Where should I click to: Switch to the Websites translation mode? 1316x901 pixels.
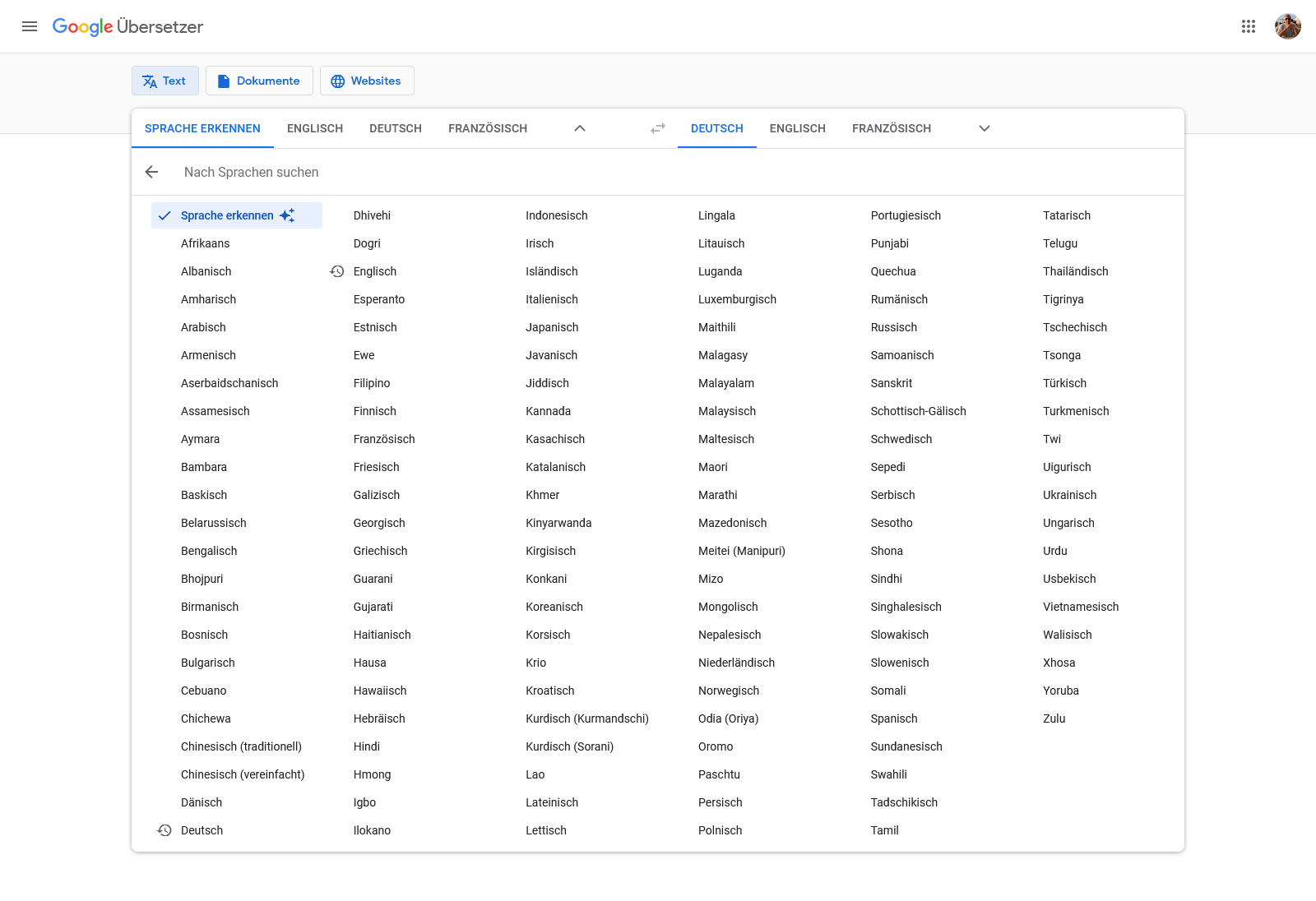367,81
